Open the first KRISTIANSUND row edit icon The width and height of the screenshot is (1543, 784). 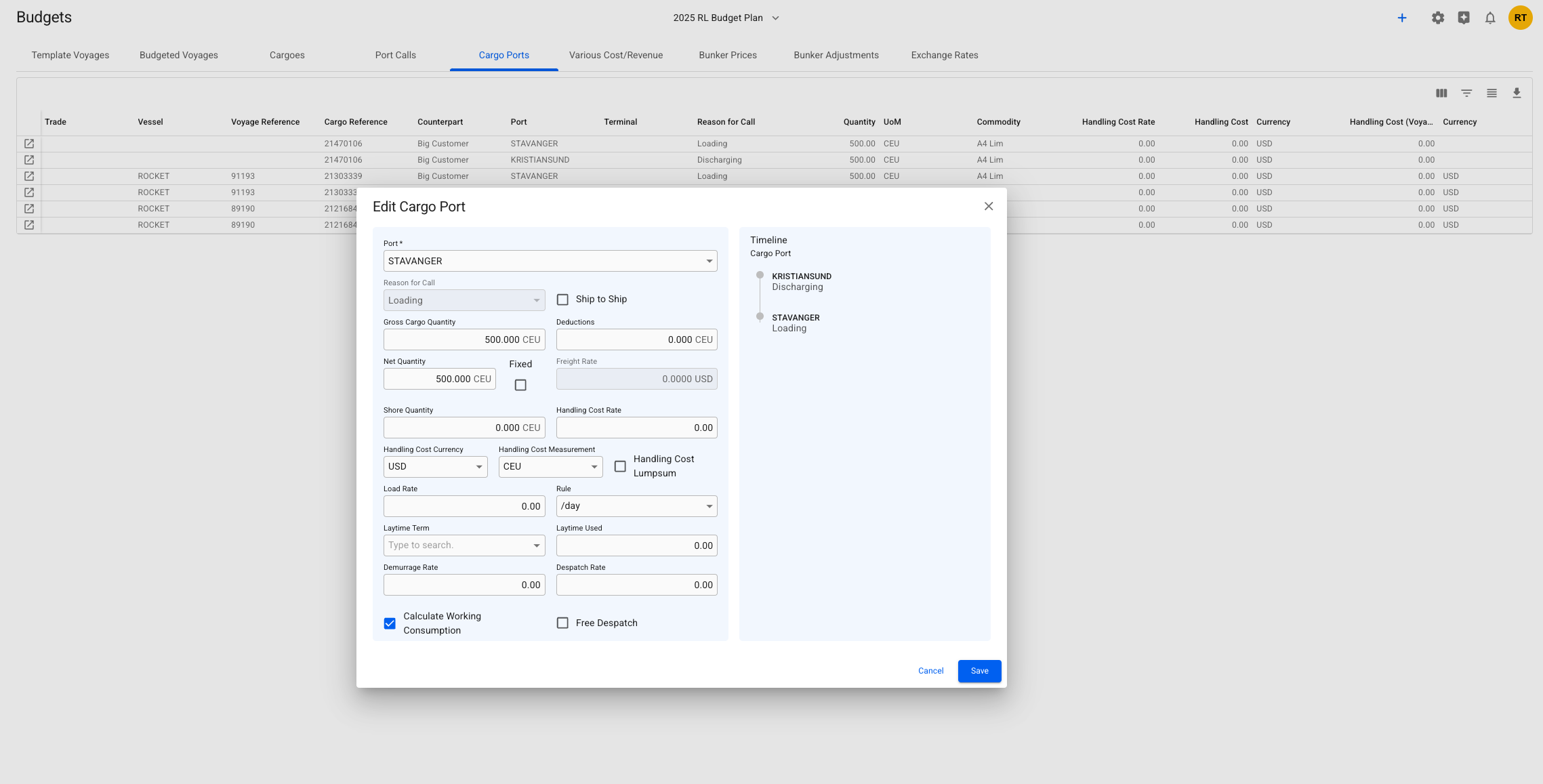29,160
